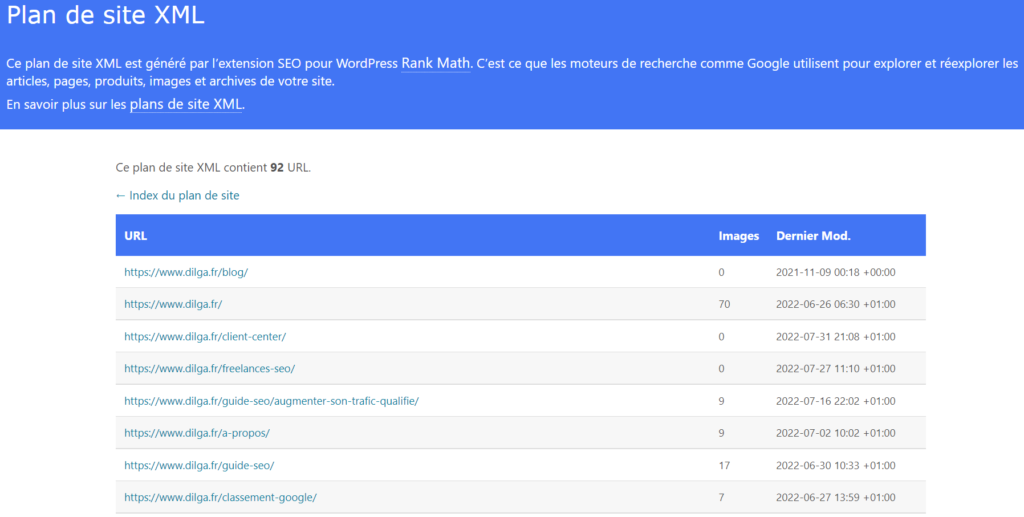The width and height of the screenshot is (1024, 517).
Task: Open the dilga.fr/guide-seo/ URL
Action: tap(199, 465)
